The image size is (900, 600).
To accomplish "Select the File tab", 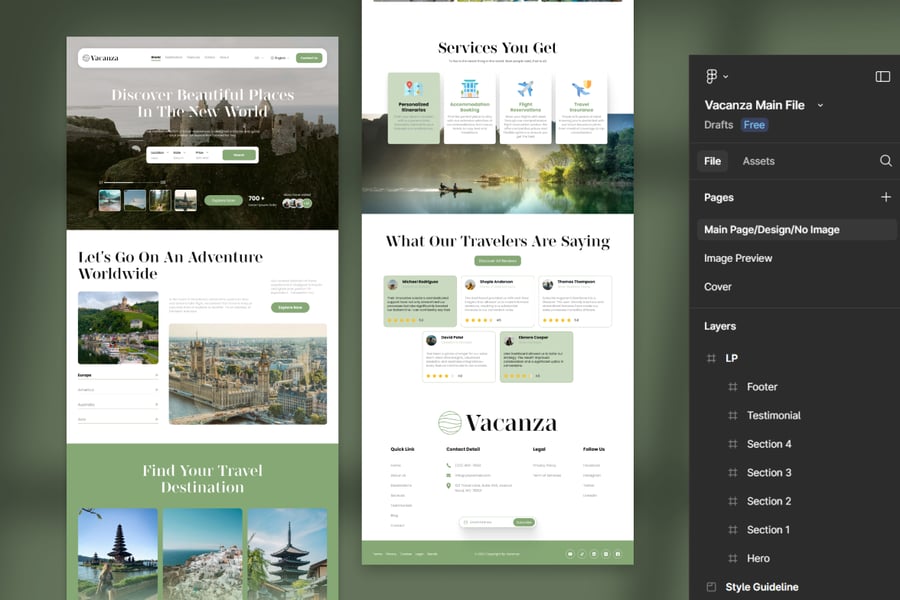I will (712, 161).
